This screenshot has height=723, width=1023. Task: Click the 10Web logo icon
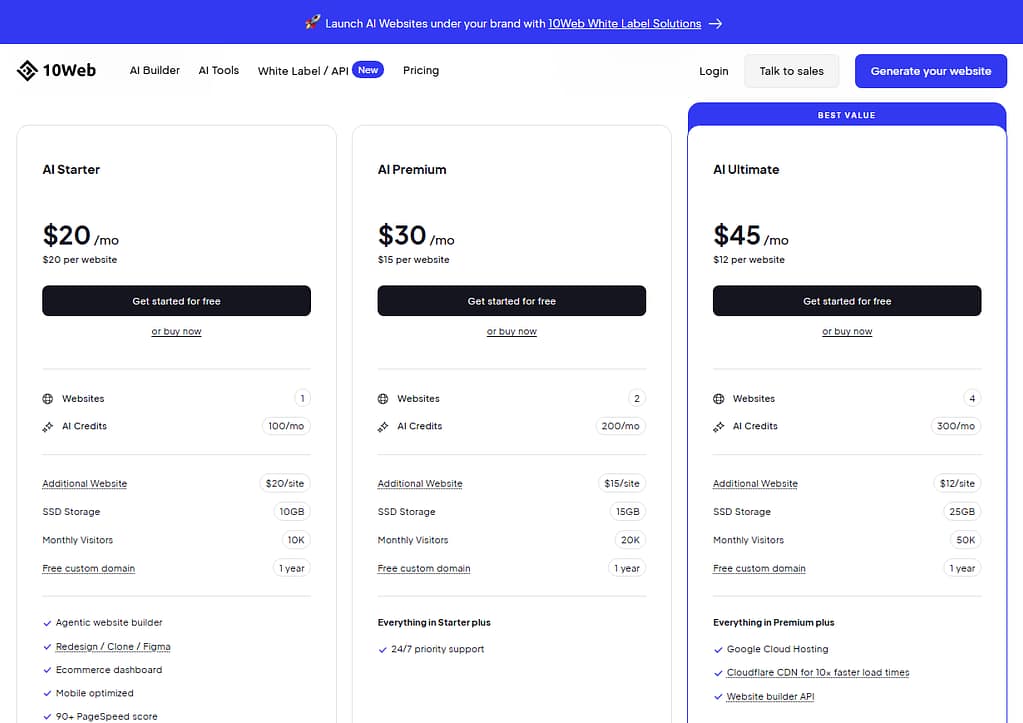(27, 70)
